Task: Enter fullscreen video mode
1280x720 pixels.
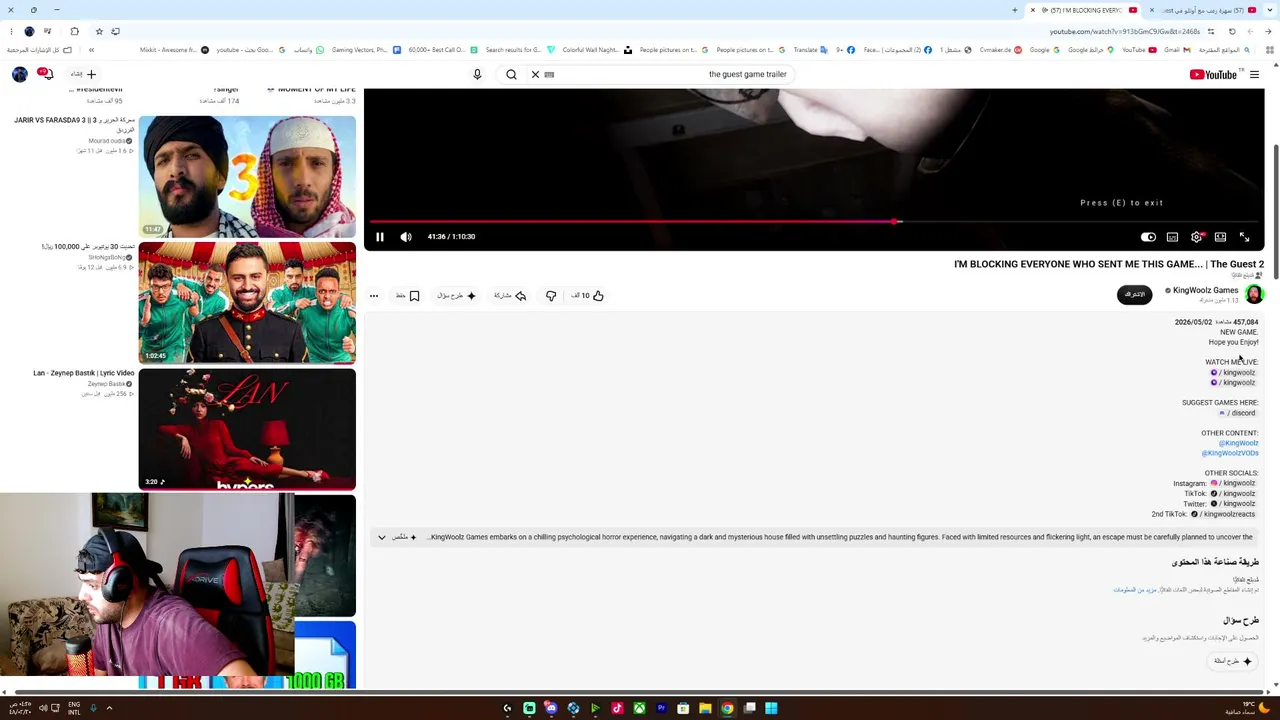Action: (1244, 237)
